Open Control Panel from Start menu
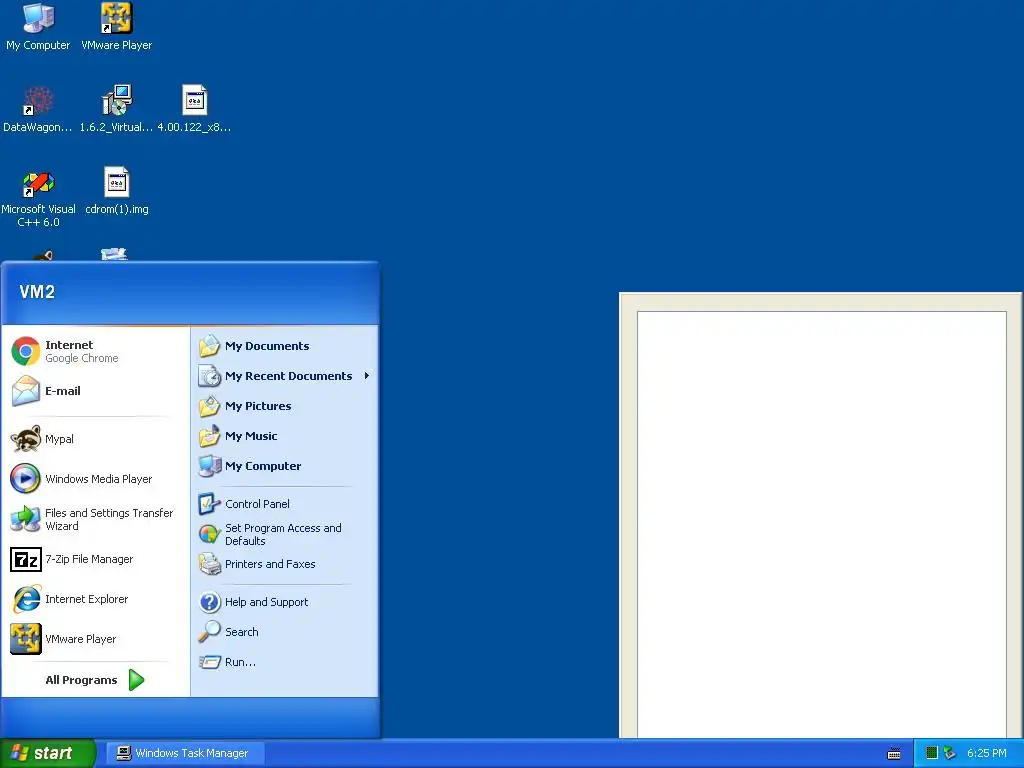 284,504
